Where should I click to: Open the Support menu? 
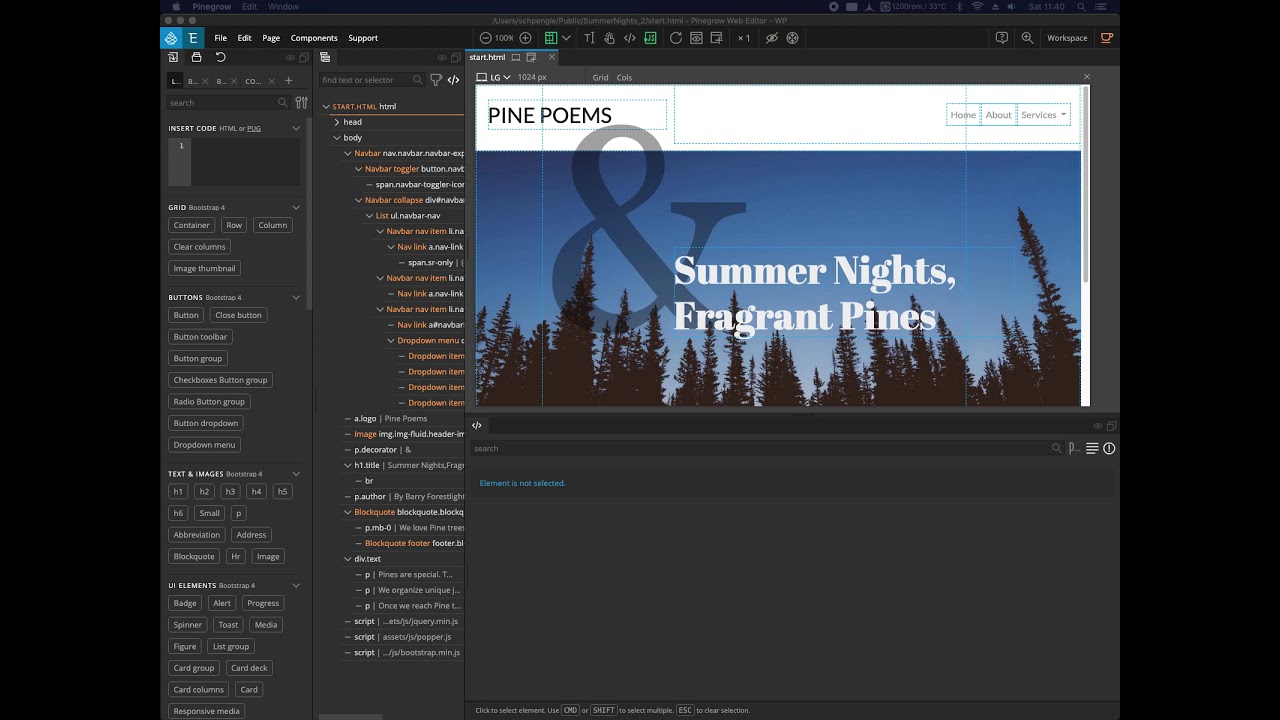pos(363,38)
